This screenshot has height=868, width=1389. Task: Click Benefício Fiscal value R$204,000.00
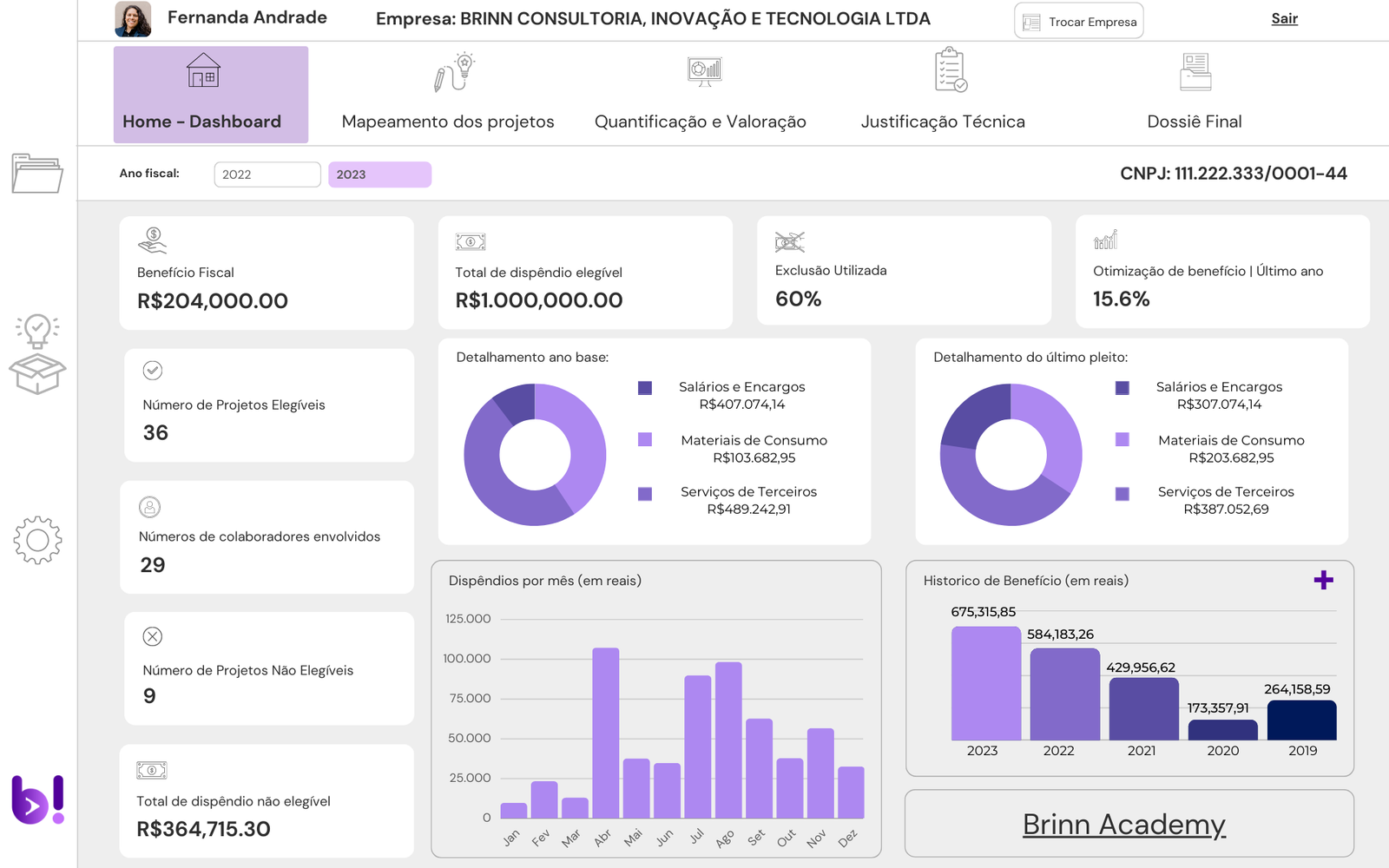coord(213,301)
